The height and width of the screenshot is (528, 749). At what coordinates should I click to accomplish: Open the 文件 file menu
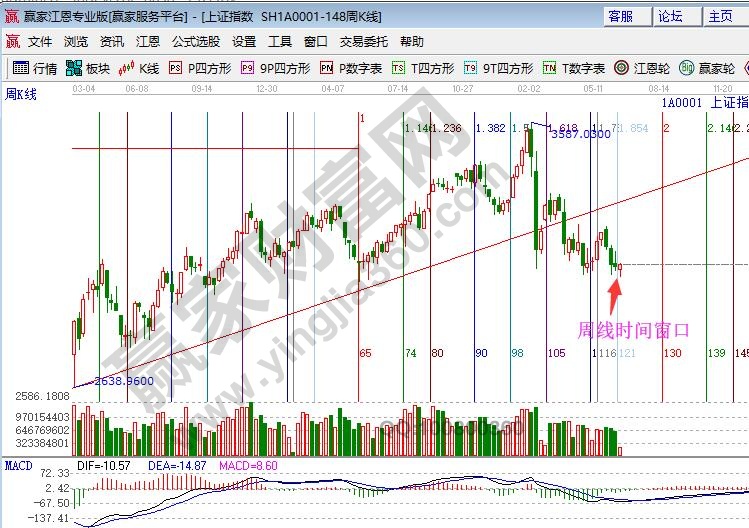pyautogui.click(x=40, y=42)
